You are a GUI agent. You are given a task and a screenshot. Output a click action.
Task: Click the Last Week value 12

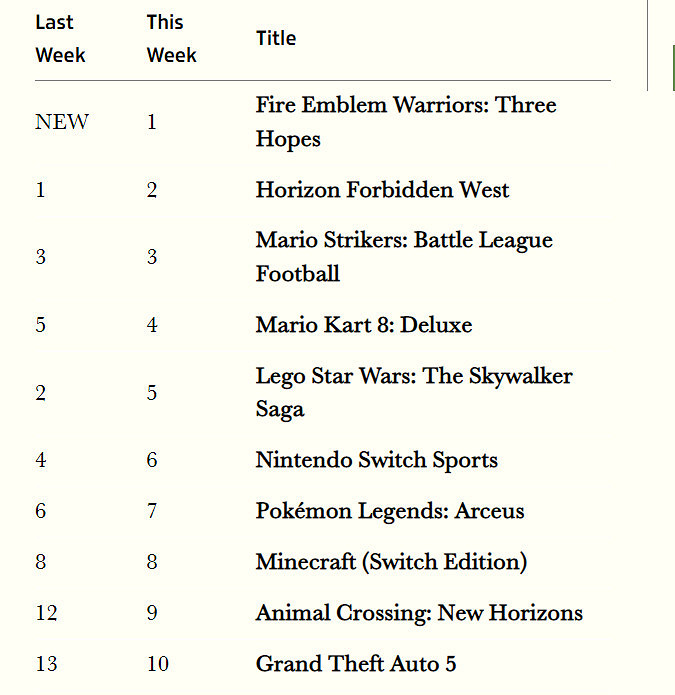(x=46, y=613)
